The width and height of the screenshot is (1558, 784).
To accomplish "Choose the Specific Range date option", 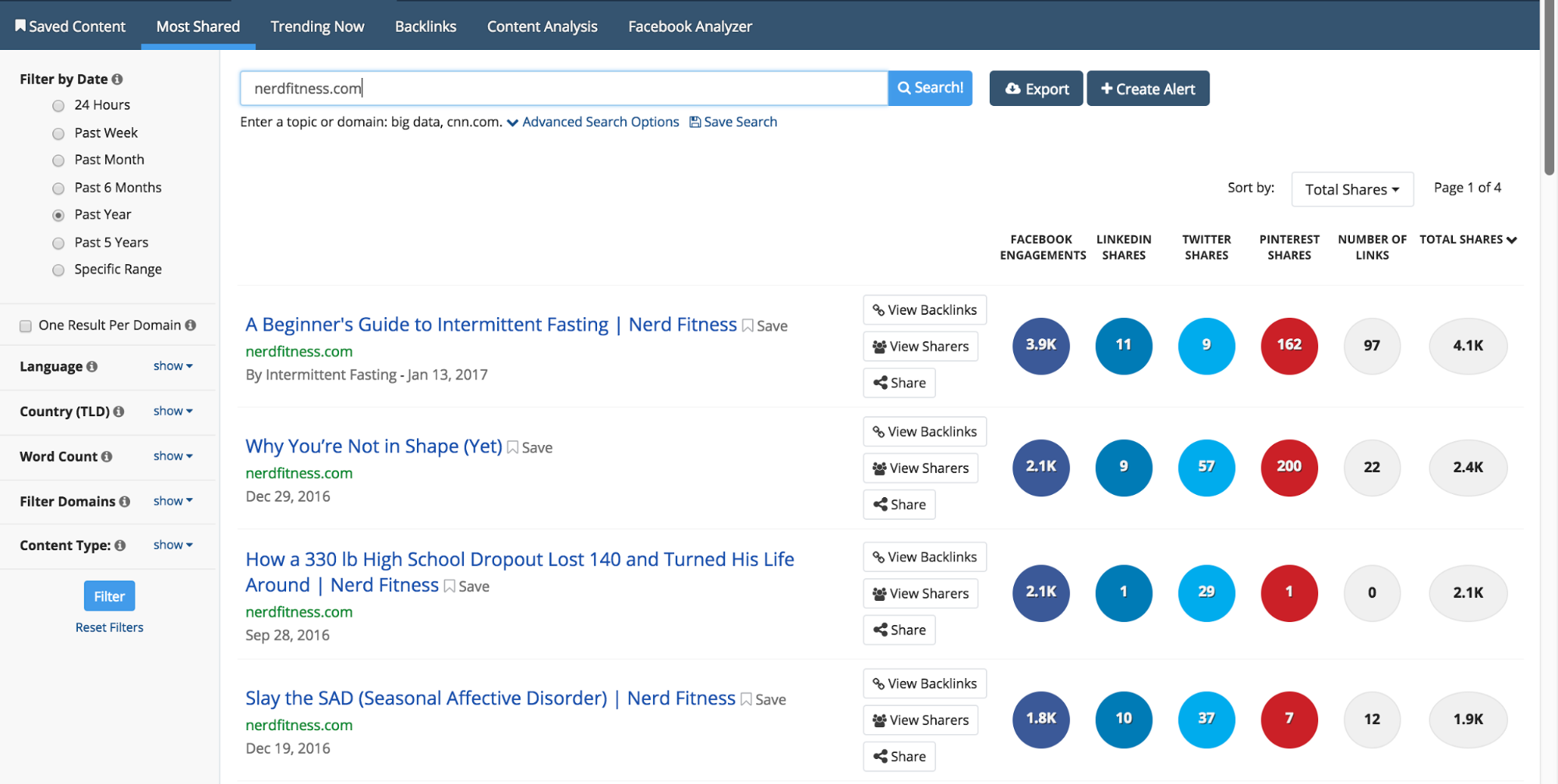I will pyautogui.click(x=58, y=270).
